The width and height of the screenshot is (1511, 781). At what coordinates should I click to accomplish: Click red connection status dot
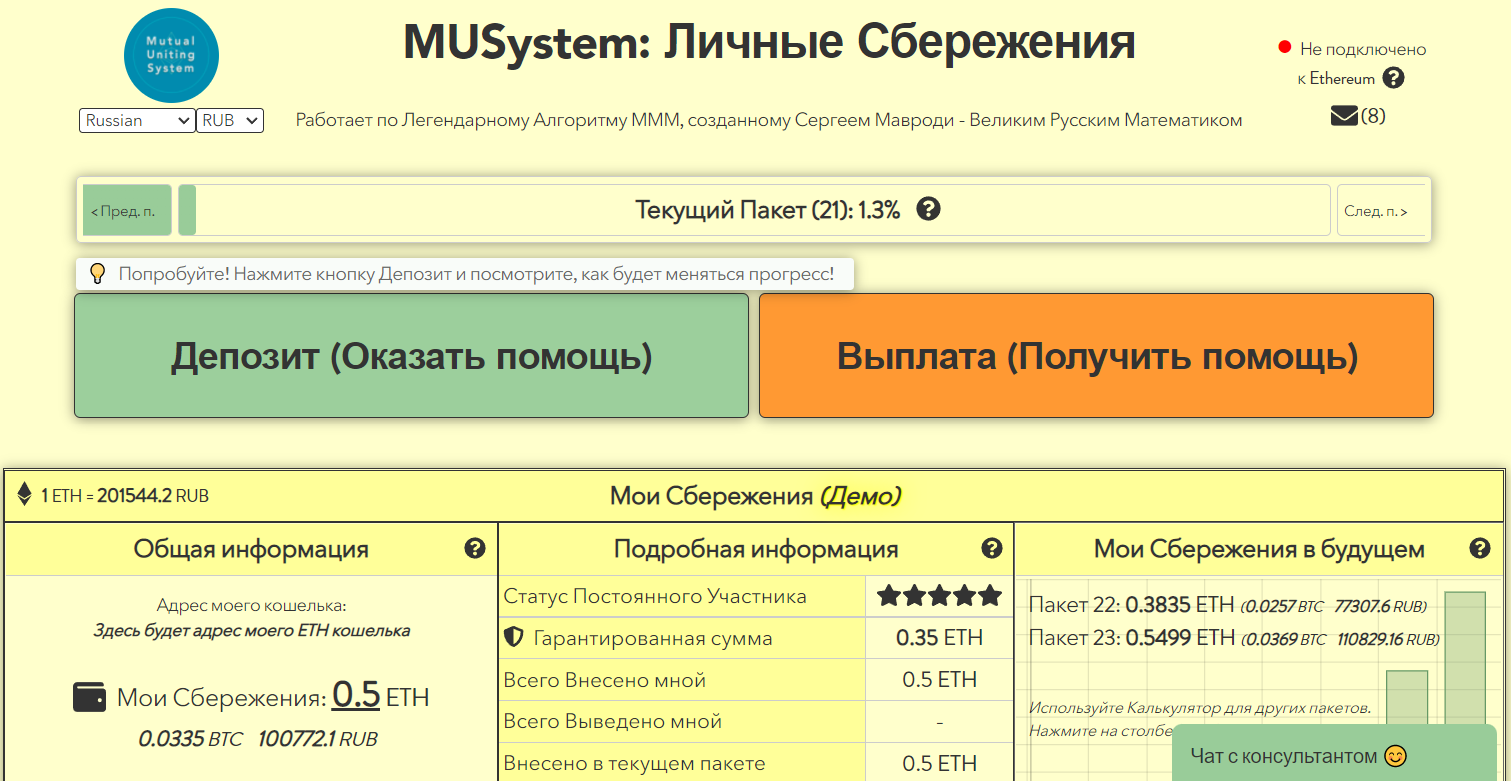[1285, 47]
